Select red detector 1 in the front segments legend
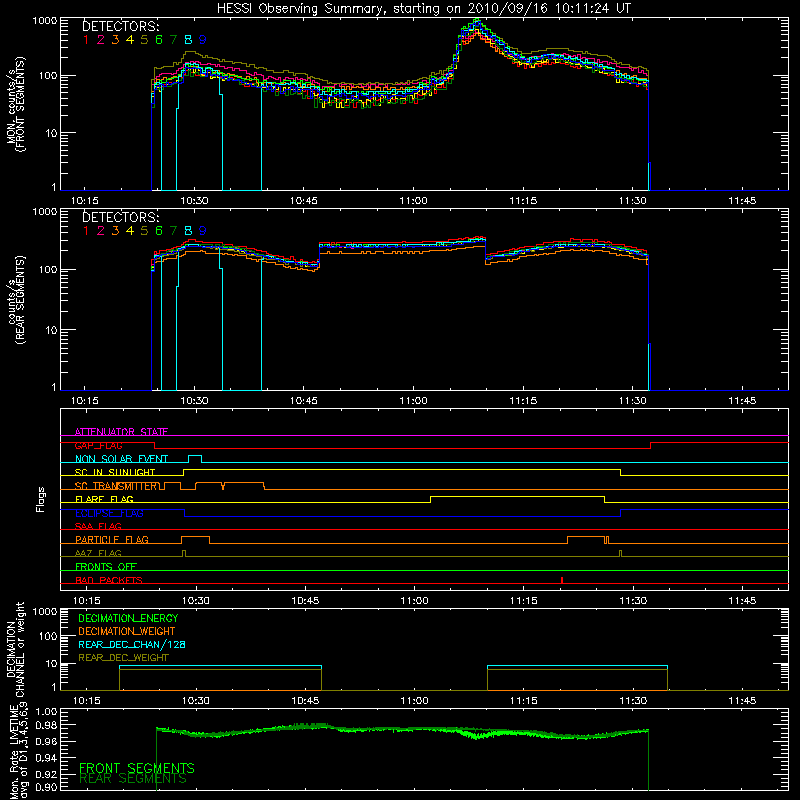Image resolution: width=800 pixels, height=800 pixels. 86,40
